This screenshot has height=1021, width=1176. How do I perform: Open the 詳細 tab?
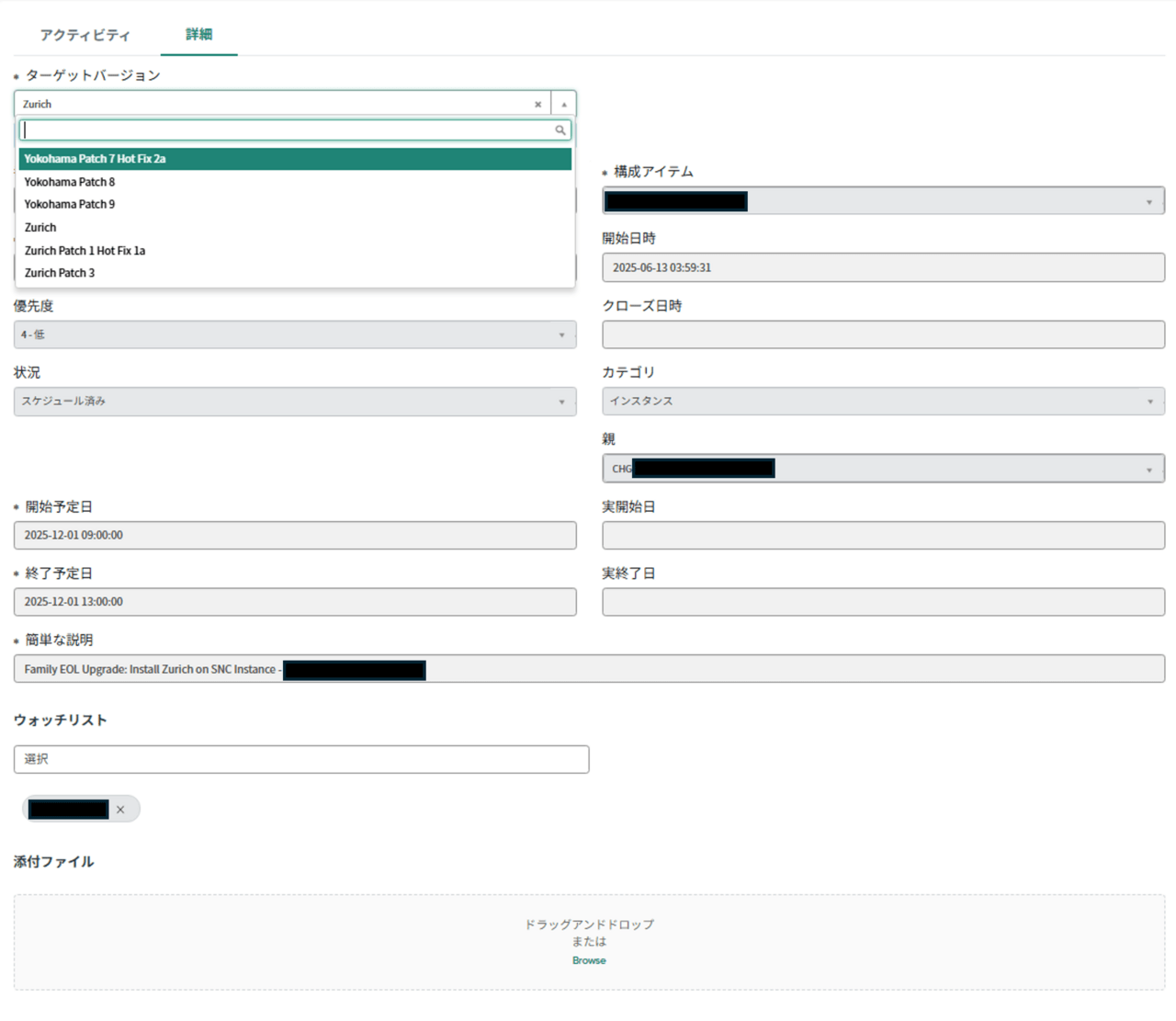click(x=198, y=35)
